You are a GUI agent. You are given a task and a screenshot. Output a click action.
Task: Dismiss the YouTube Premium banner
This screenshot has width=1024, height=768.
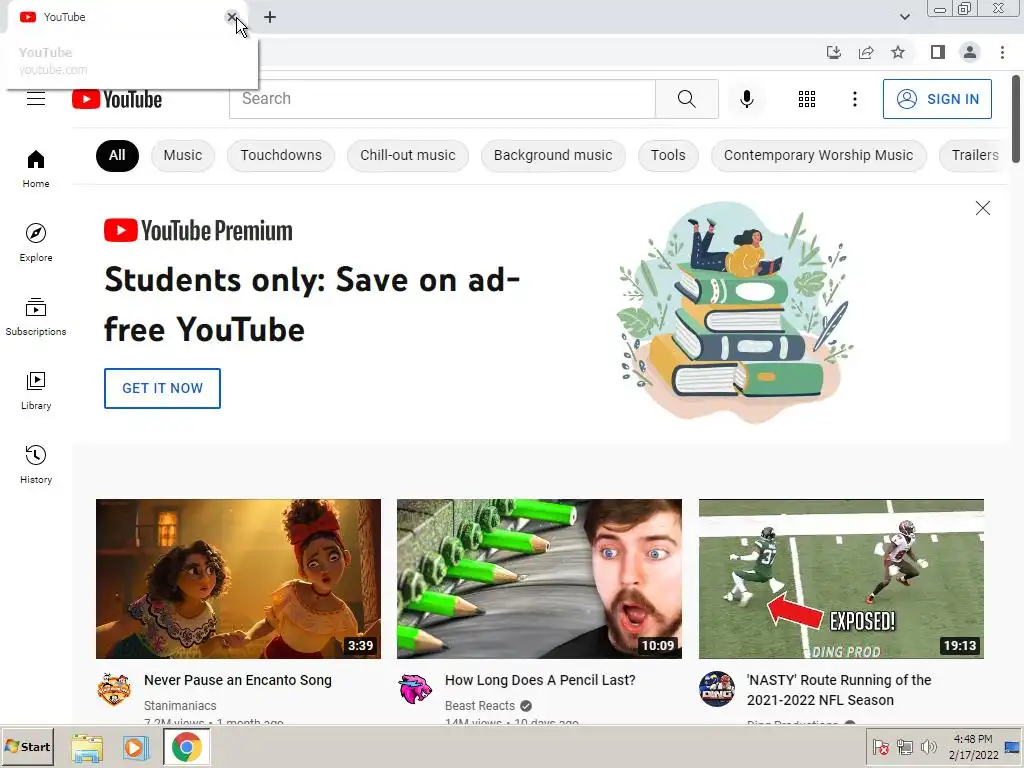tap(982, 208)
